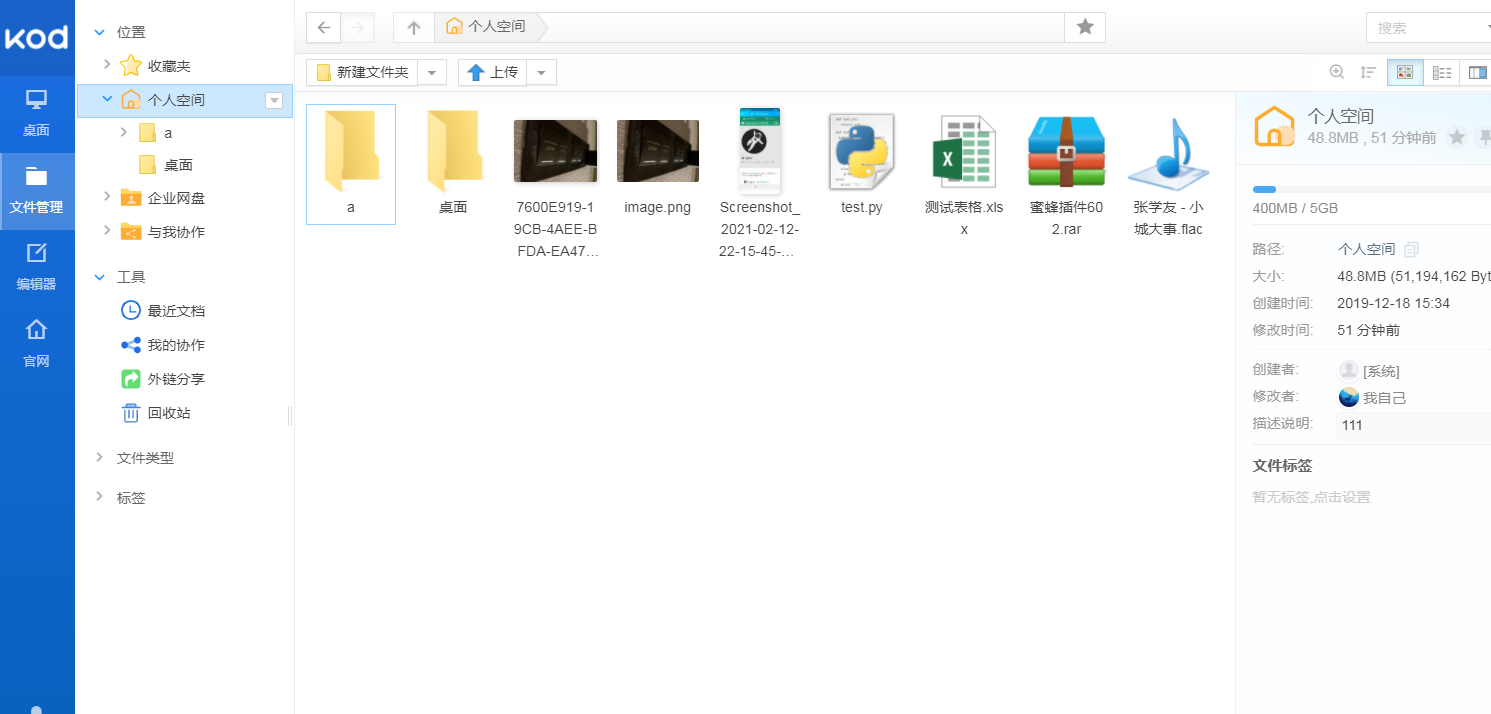The width and height of the screenshot is (1491, 714).
Task: Copy the path next to 个人空间
Action: [1411, 249]
